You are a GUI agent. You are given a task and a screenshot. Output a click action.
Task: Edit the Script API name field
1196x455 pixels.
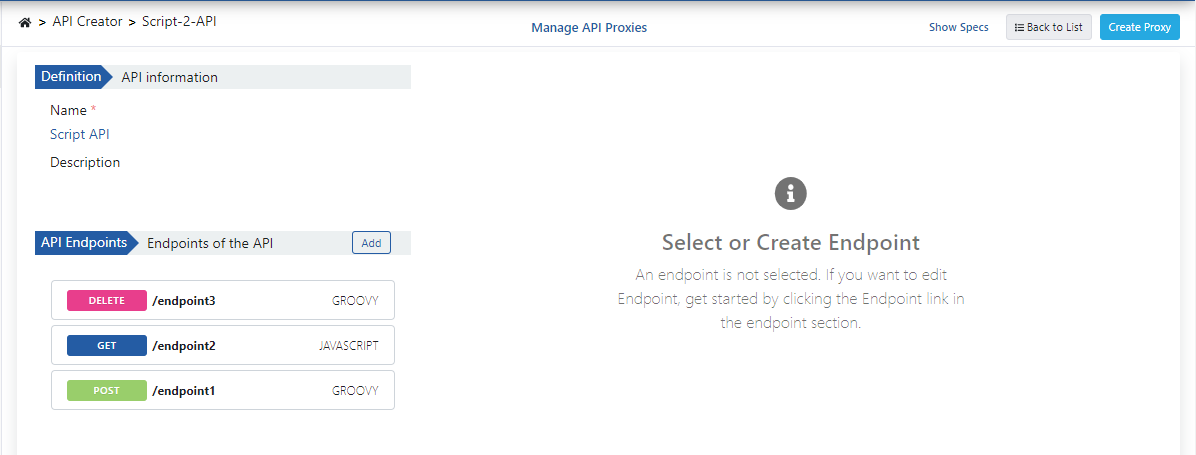(x=80, y=134)
